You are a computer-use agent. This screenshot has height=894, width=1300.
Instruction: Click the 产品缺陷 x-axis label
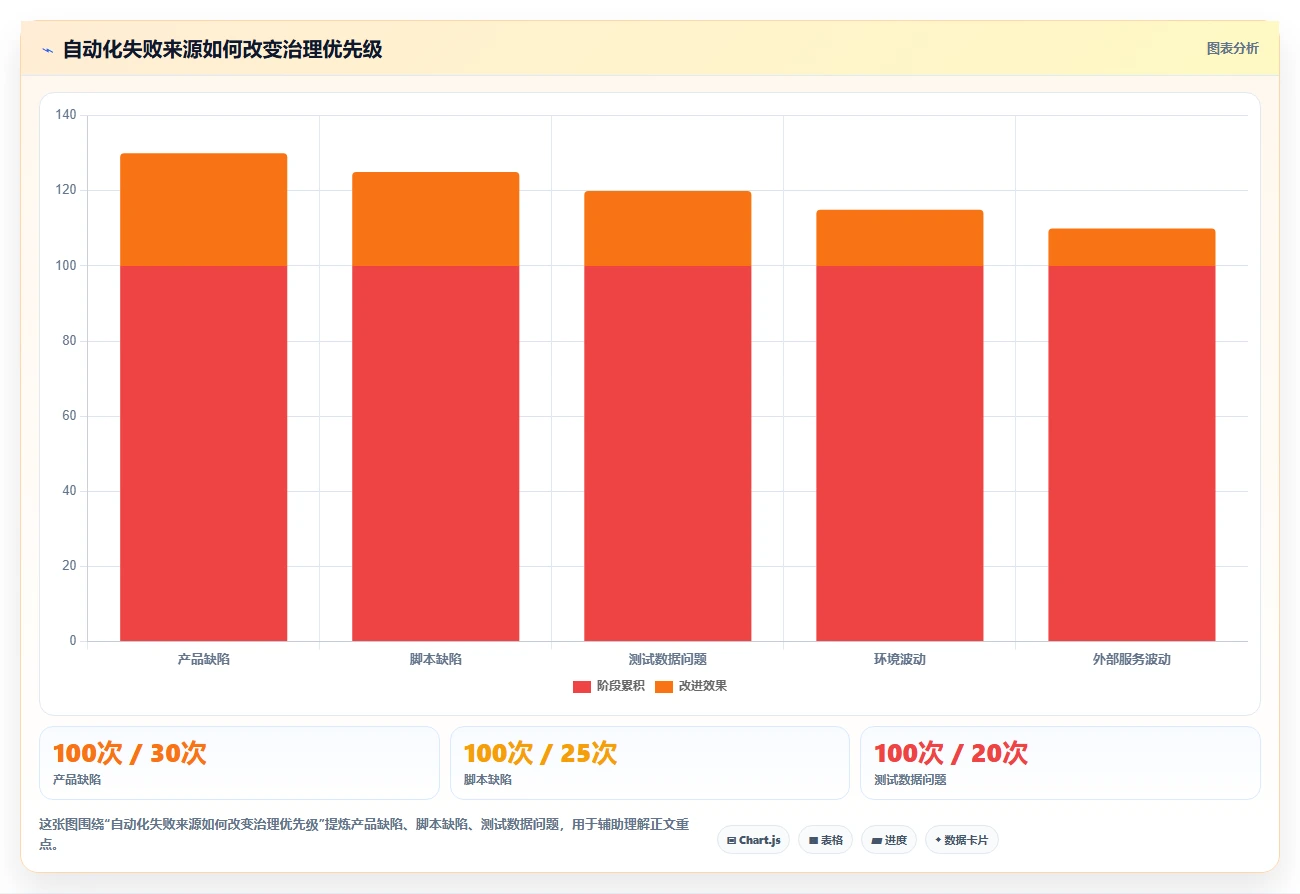204,660
